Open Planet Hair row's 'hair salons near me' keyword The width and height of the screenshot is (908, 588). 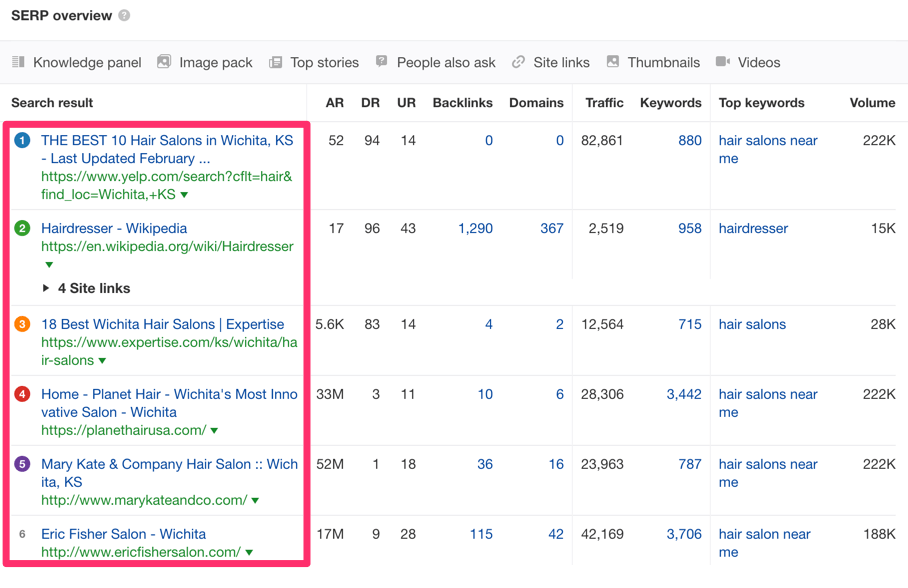click(x=768, y=403)
